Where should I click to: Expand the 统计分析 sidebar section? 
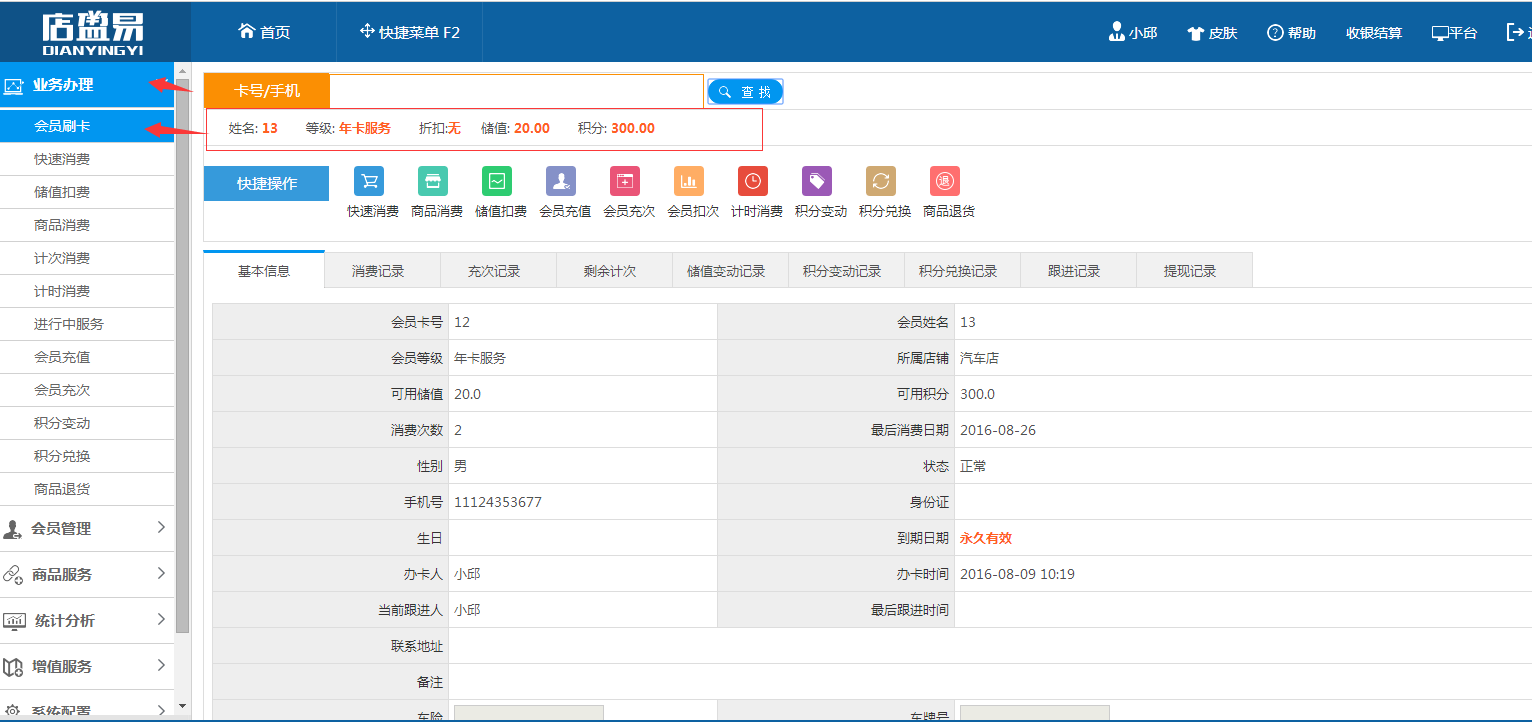[87, 620]
